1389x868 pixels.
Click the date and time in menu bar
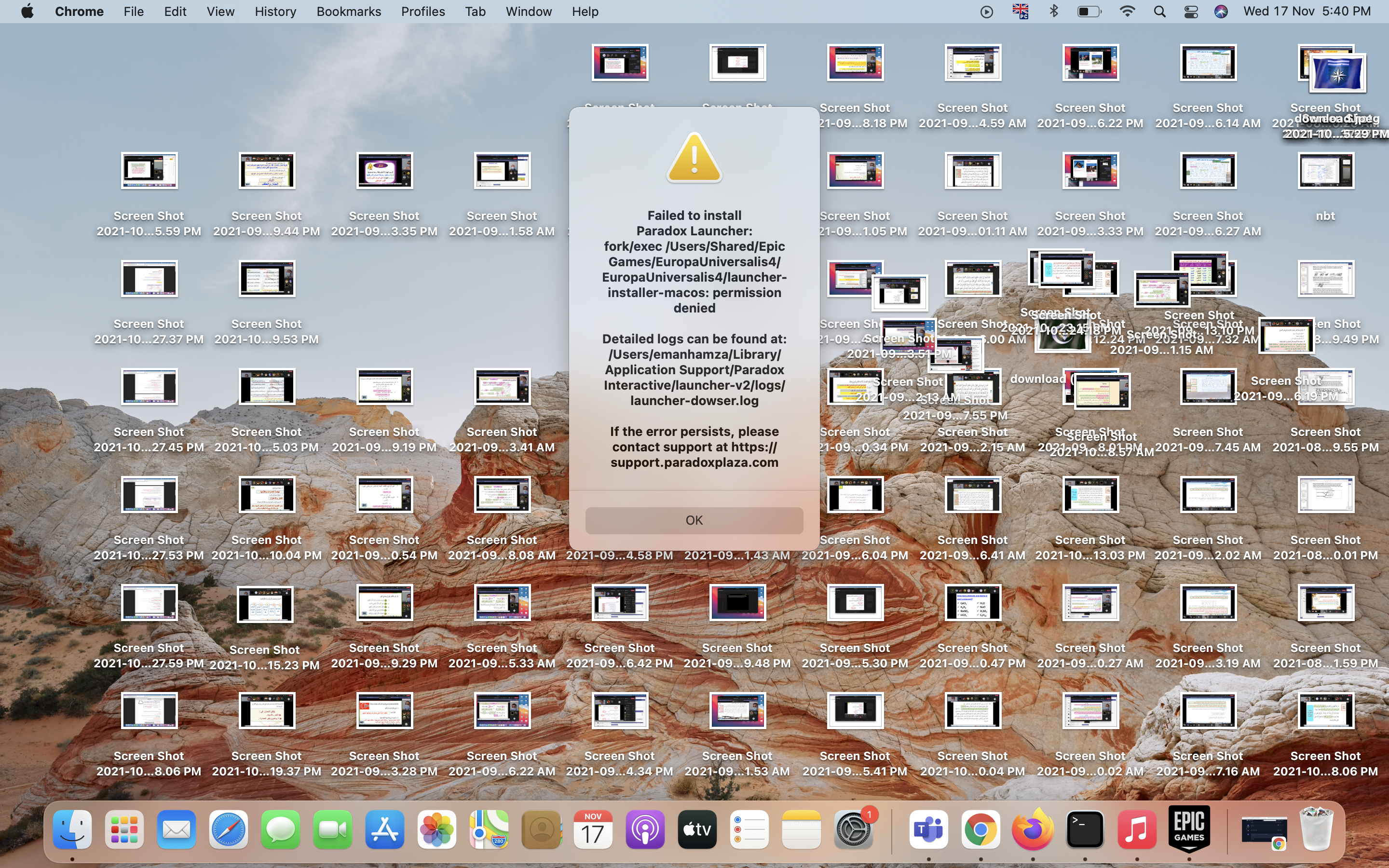[1307, 12]
